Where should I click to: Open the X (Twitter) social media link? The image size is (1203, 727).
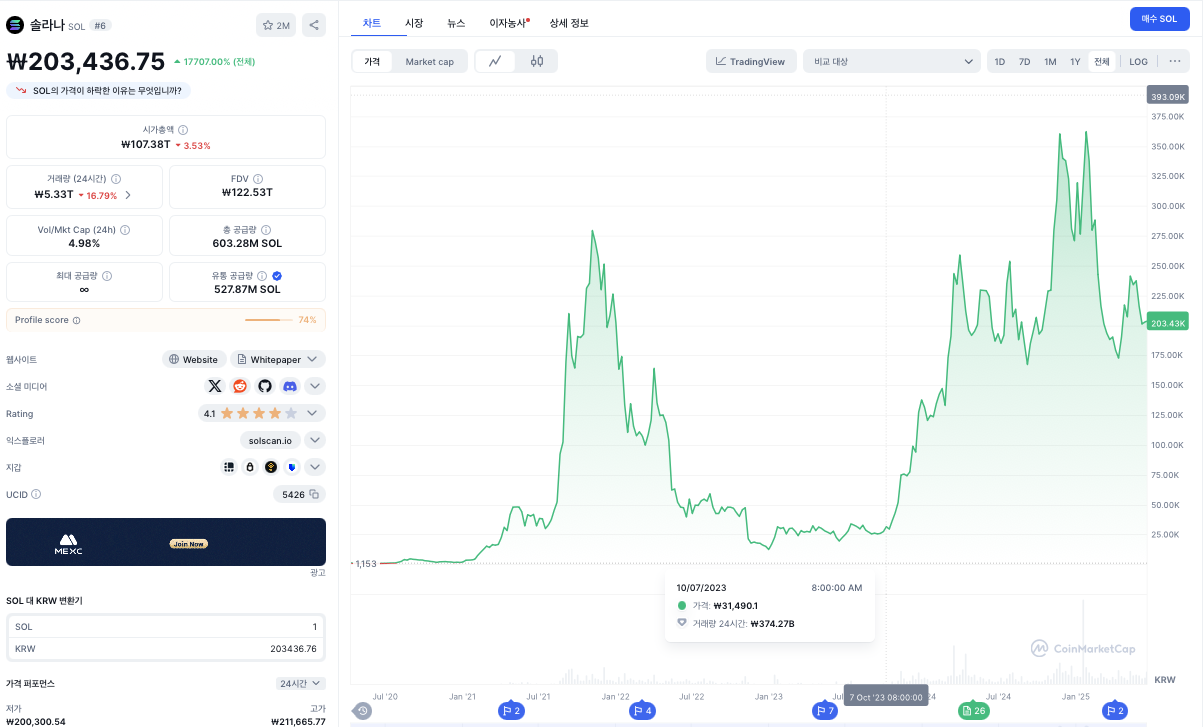(214, 386)
